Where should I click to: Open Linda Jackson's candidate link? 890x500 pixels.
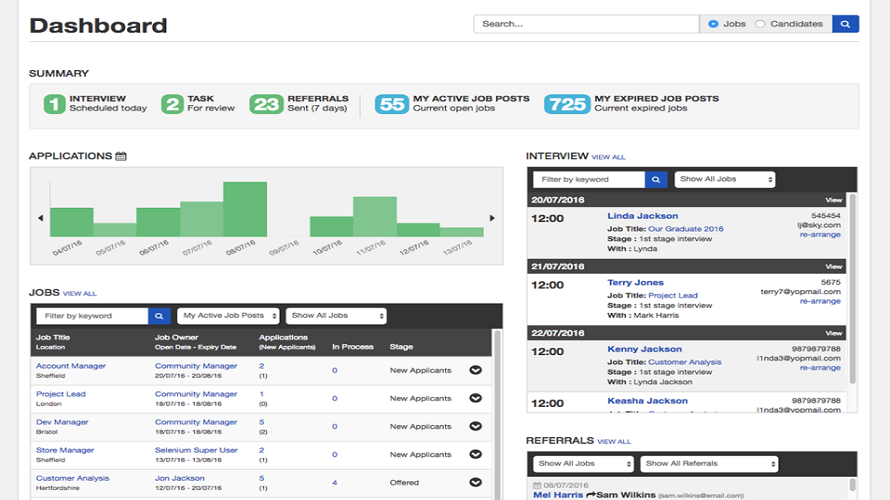click(x=642, y=216)
